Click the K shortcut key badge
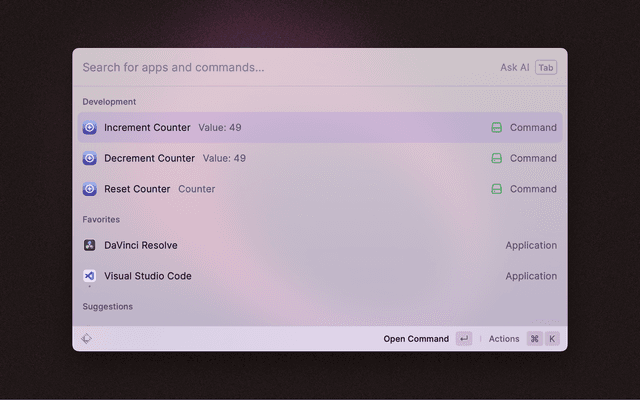Viewport: 640px width, 400px height. 552,339
